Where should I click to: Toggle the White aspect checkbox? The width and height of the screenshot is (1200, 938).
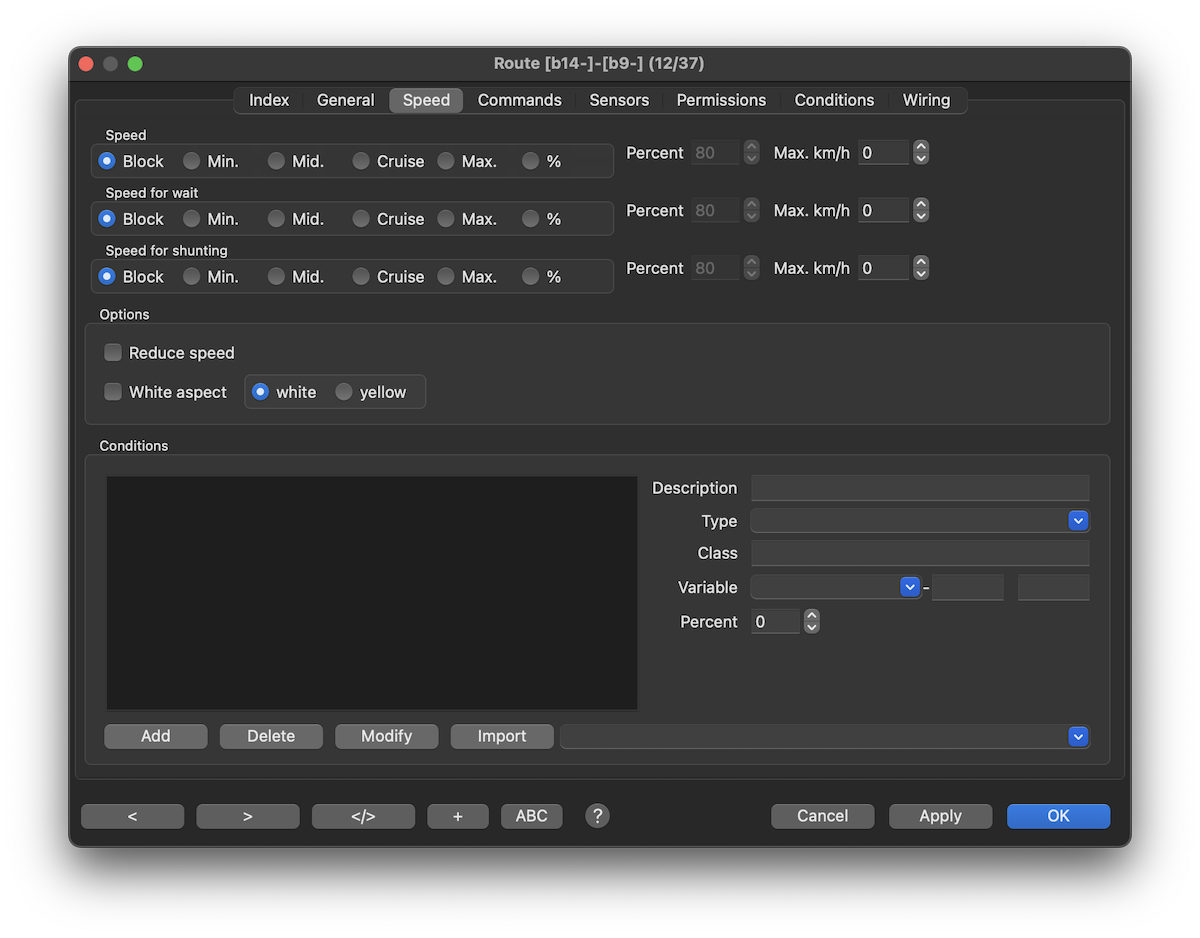point(113,392)
